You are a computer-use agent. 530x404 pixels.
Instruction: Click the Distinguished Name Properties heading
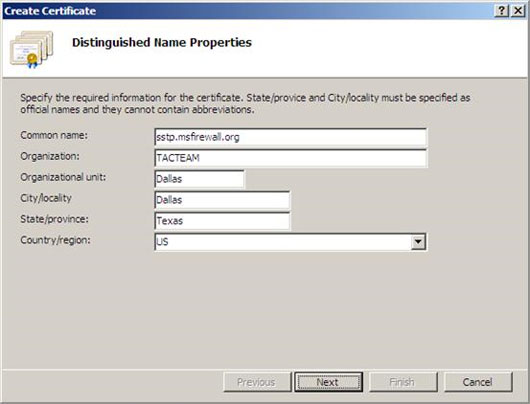pos(162,43)
